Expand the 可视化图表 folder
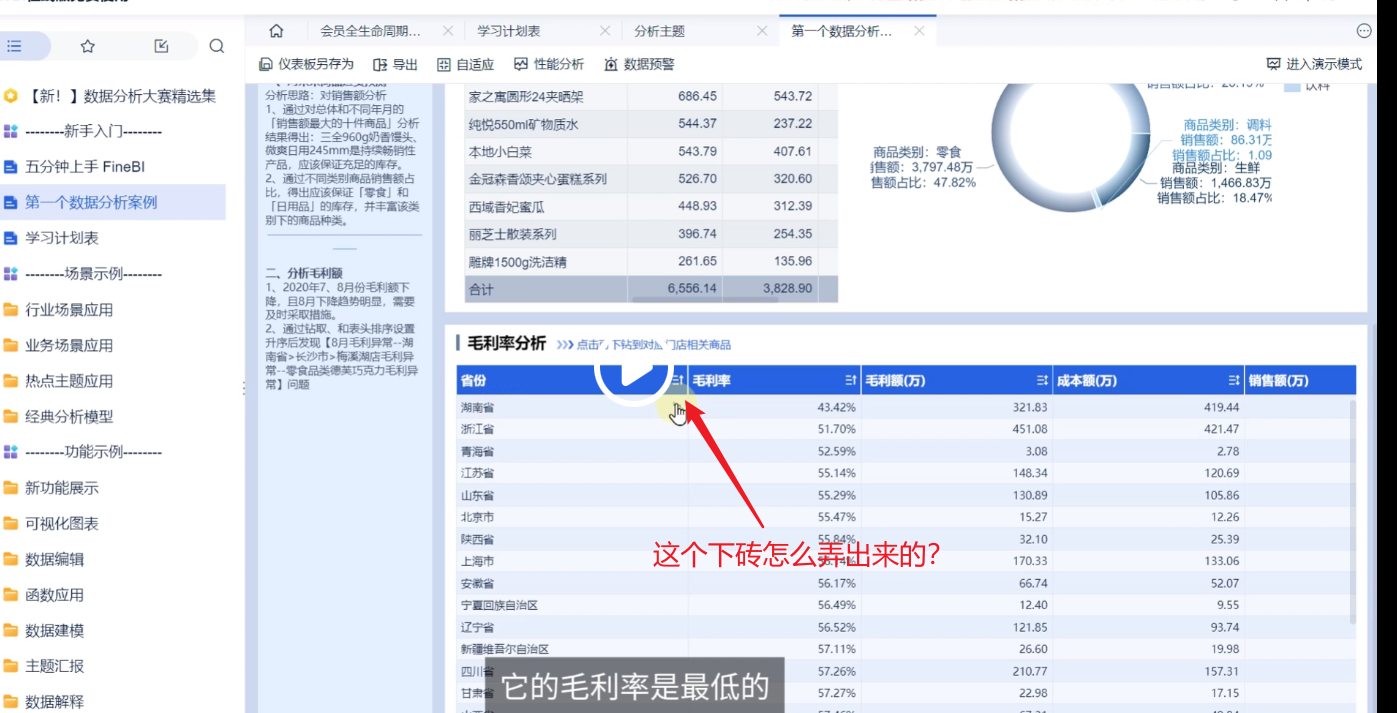 click(x=61, y=524)
